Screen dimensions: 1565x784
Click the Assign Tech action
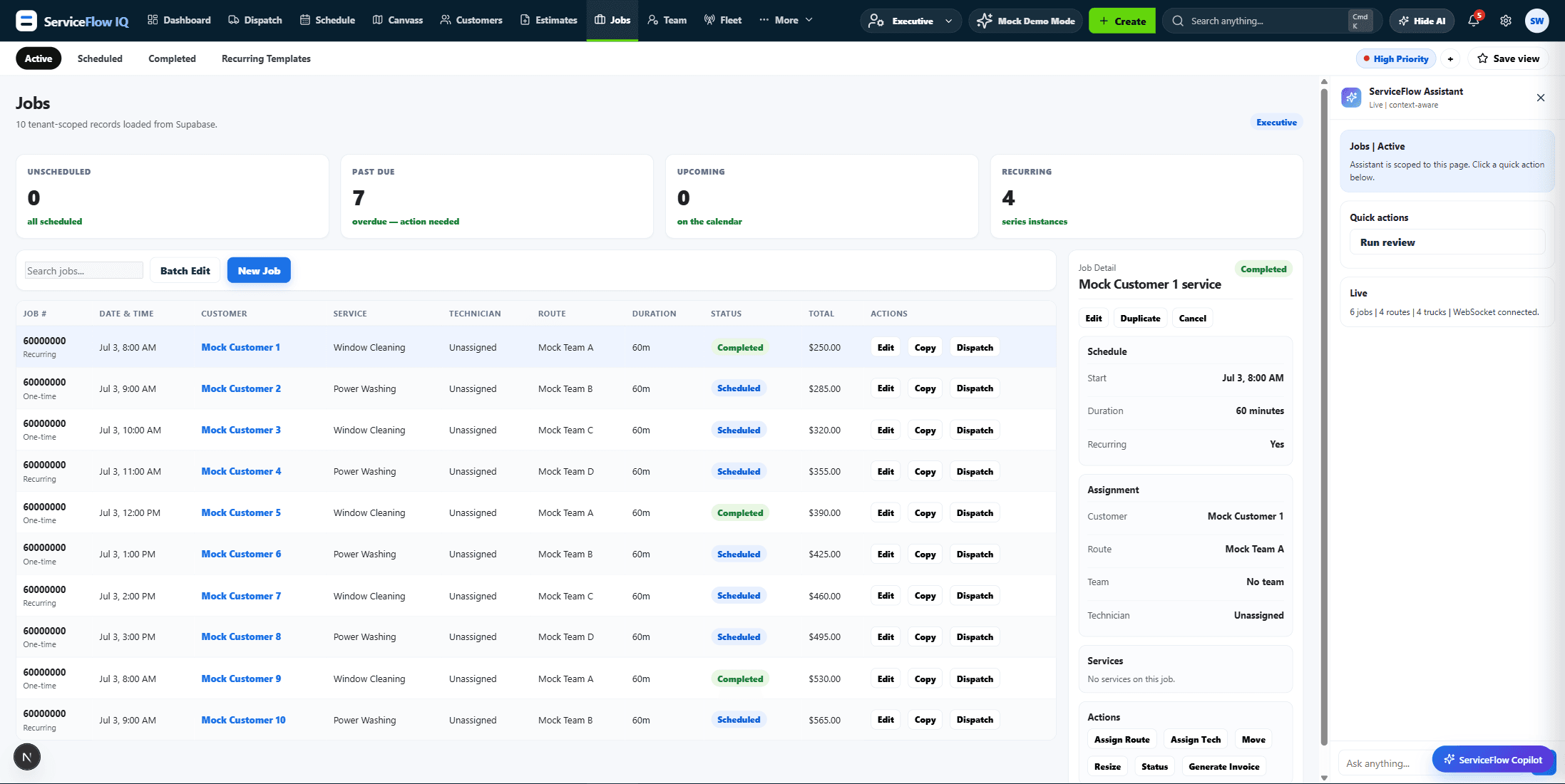coord(1196,740)
